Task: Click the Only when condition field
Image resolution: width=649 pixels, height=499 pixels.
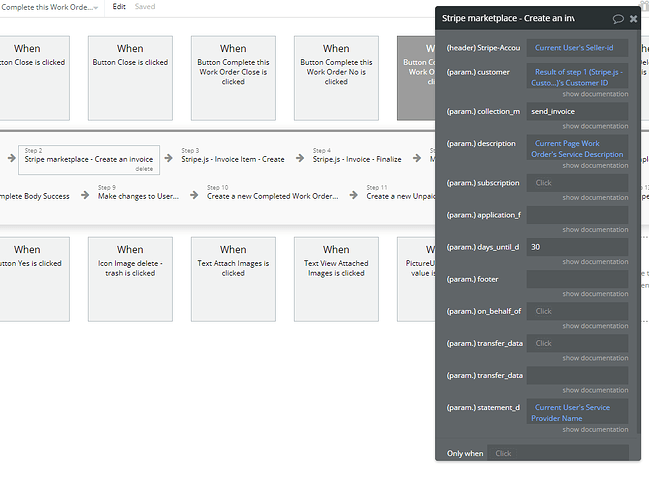Action: click(558, 453)
